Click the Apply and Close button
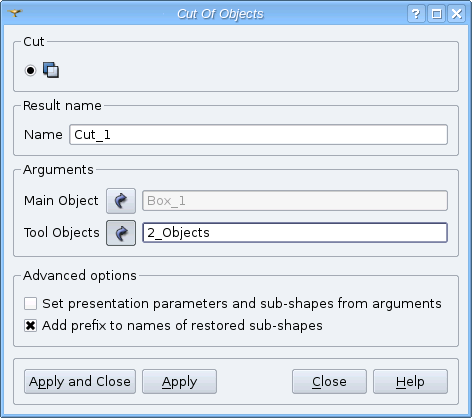The width and height of the screenshot is (472, 418). coord(80,381)
